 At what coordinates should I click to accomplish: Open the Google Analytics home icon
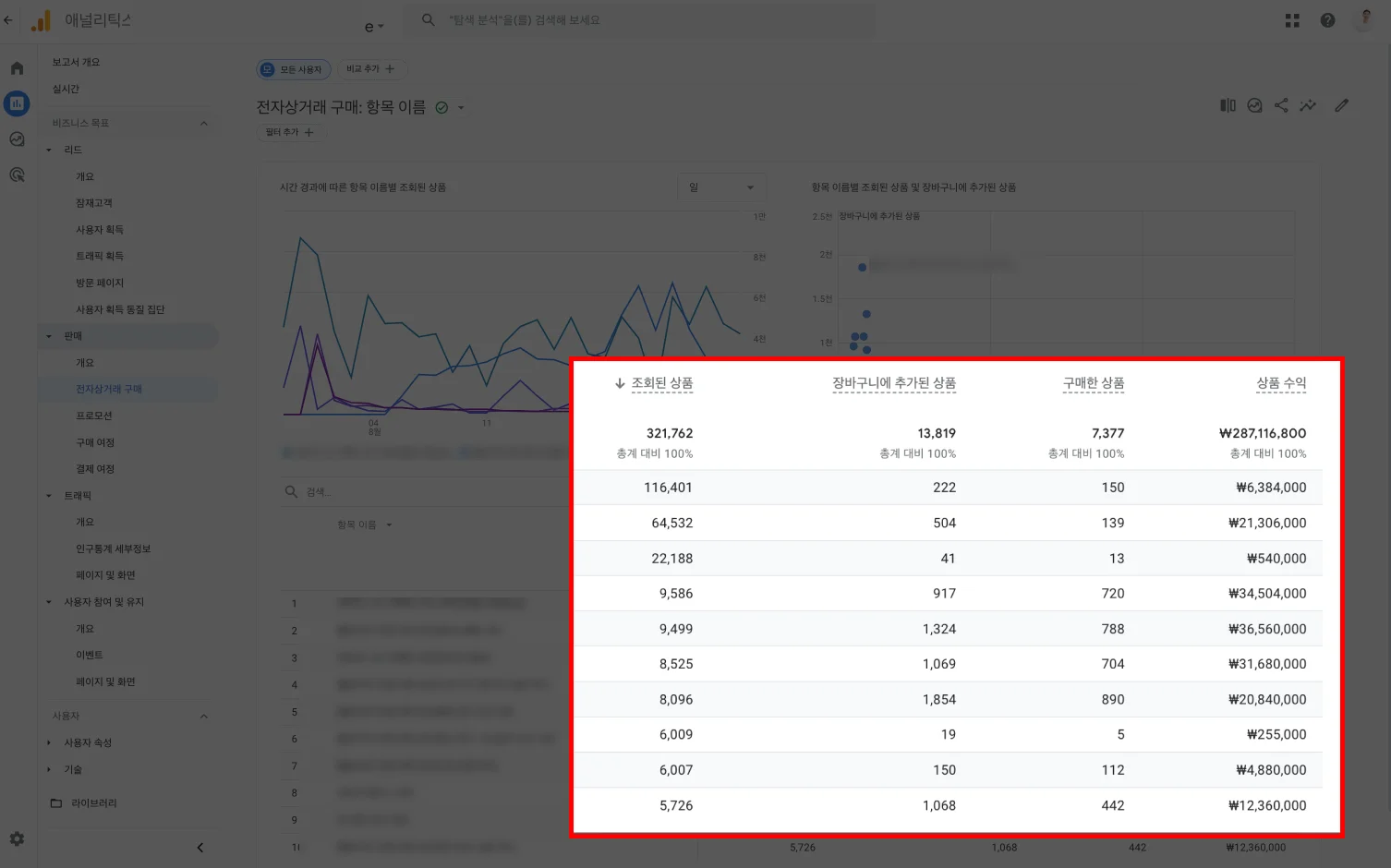(x=16, y=66)
